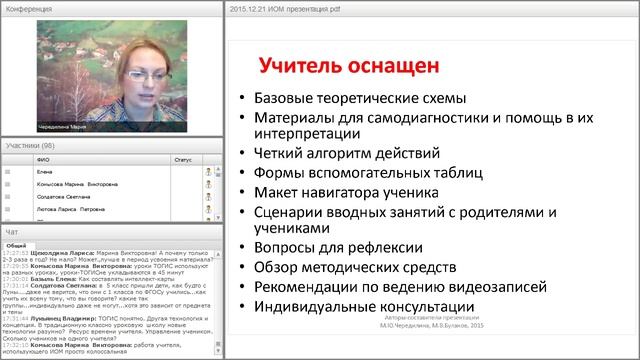The image size is (640, 360).
Task: Select participant Елена in the list
Action: tap(44, 172)
